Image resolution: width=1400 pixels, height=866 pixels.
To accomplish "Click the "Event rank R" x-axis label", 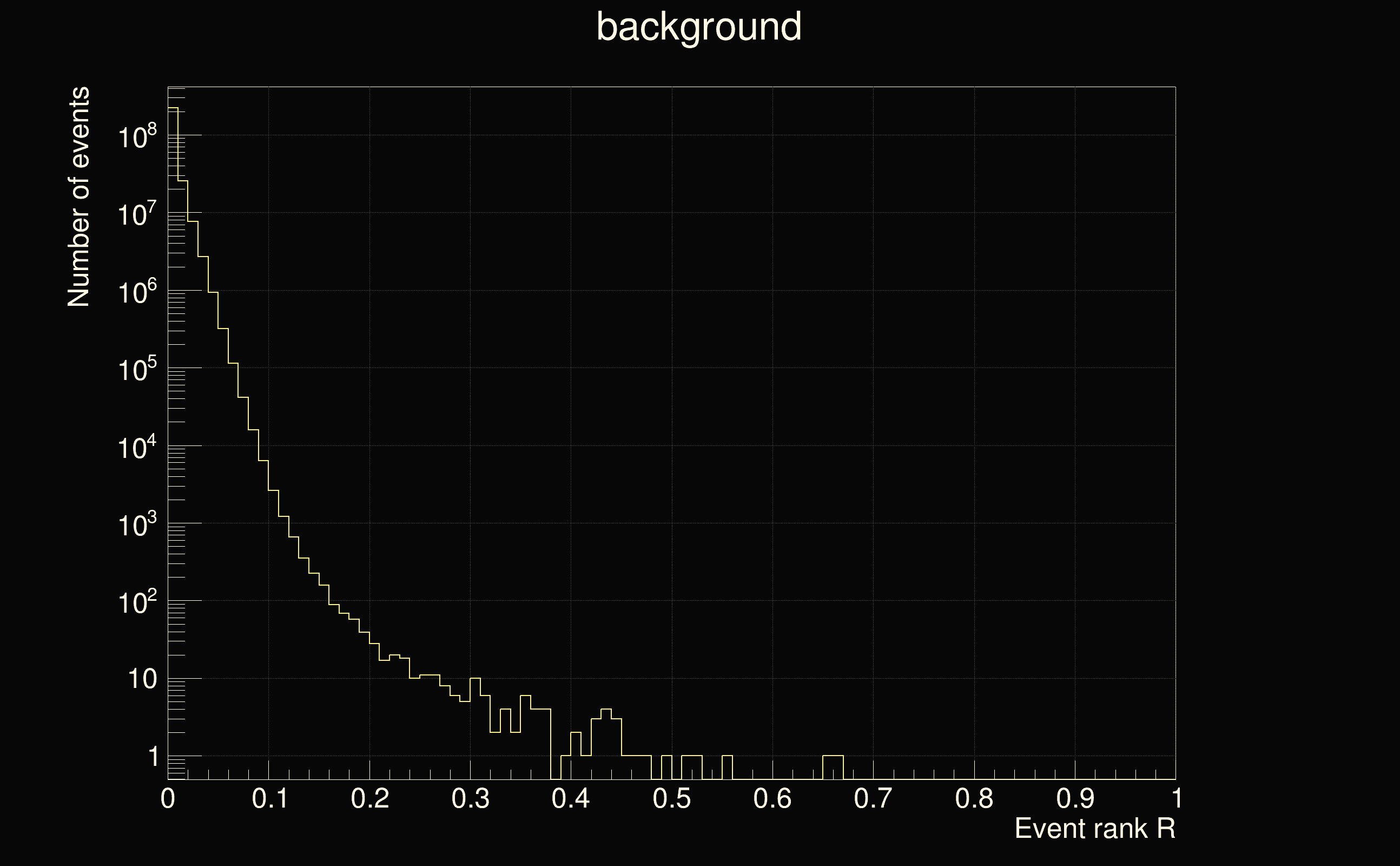I will point(1094,829).
